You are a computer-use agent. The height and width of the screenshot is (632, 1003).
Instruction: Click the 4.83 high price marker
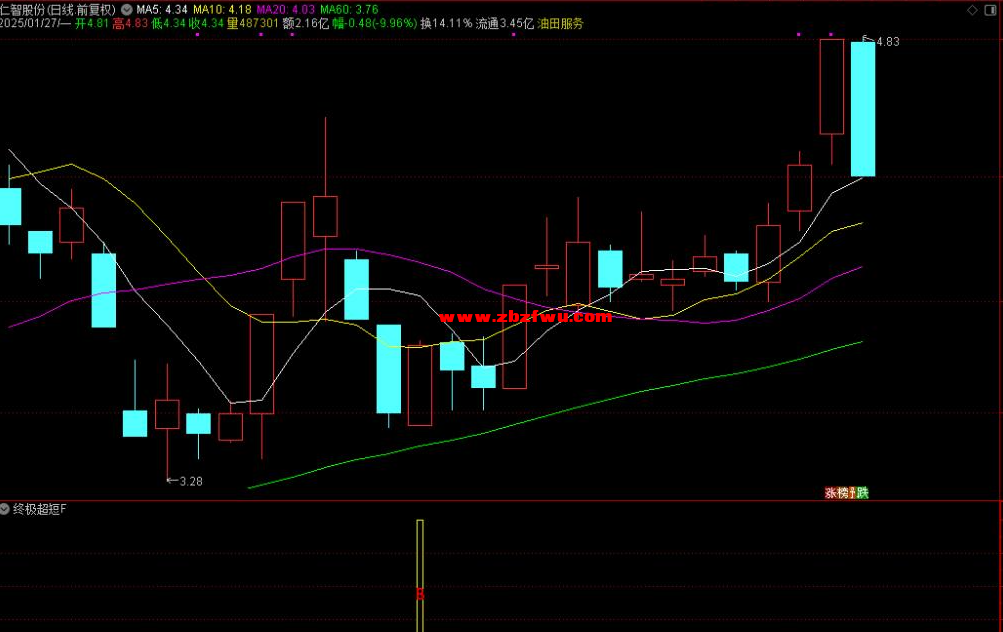(888, 42)
